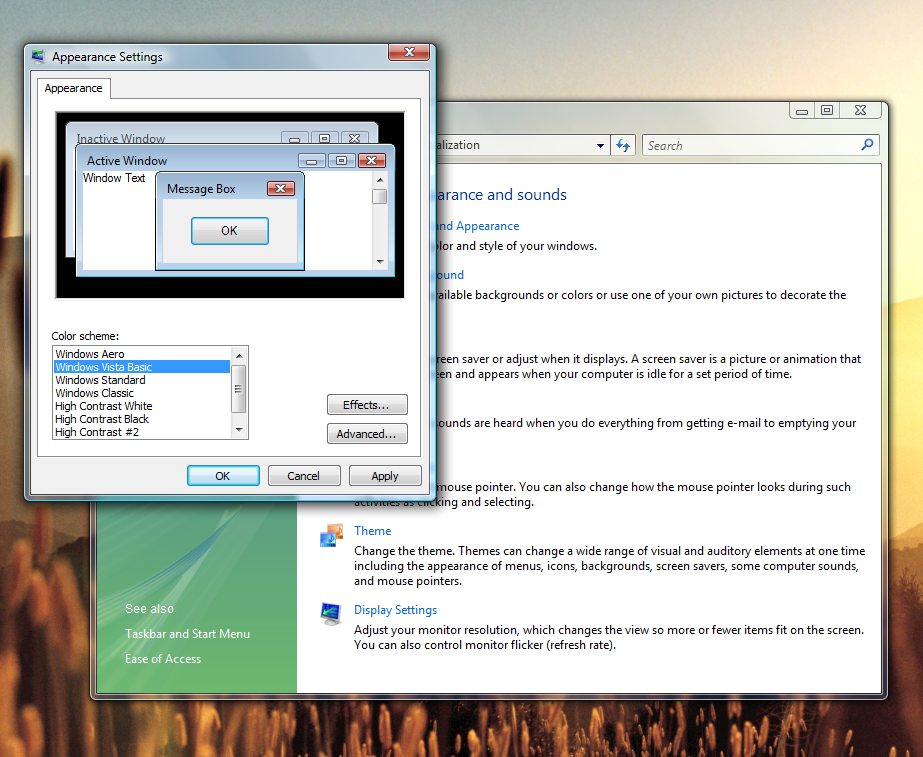Minimize the Personalization window

click(x=802, y=111)
